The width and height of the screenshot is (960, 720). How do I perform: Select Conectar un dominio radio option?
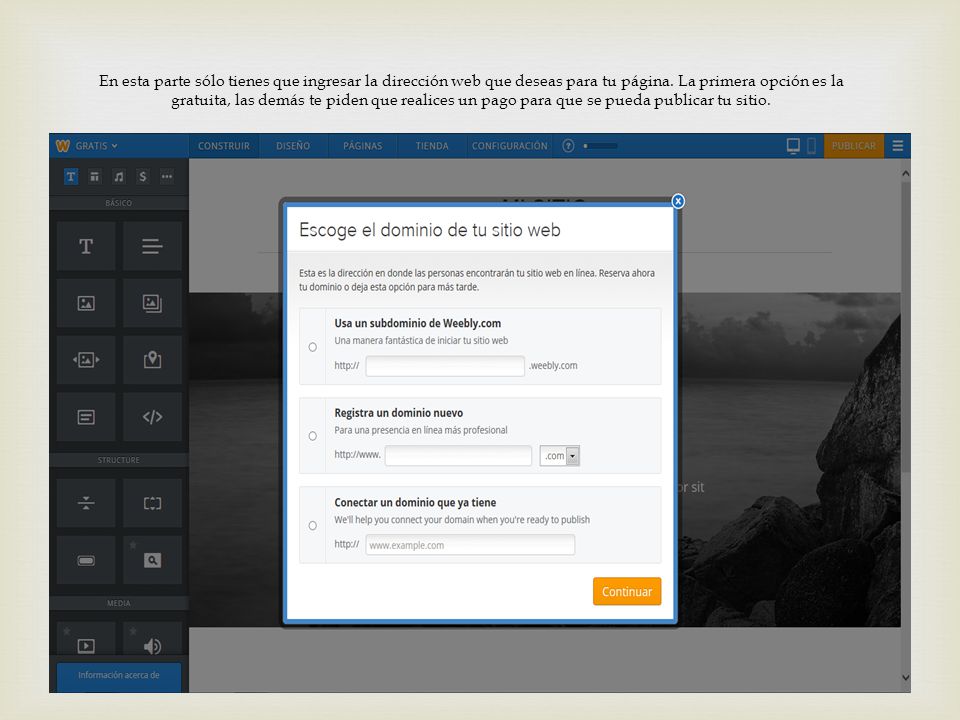click(313, 525)
